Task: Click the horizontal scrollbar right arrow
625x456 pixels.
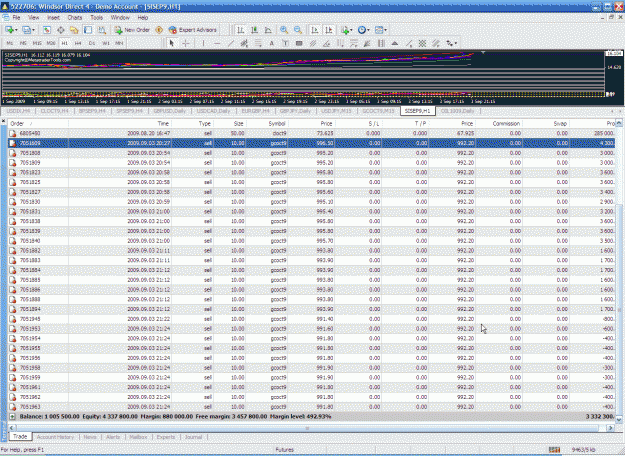Action: coord(610,428)
